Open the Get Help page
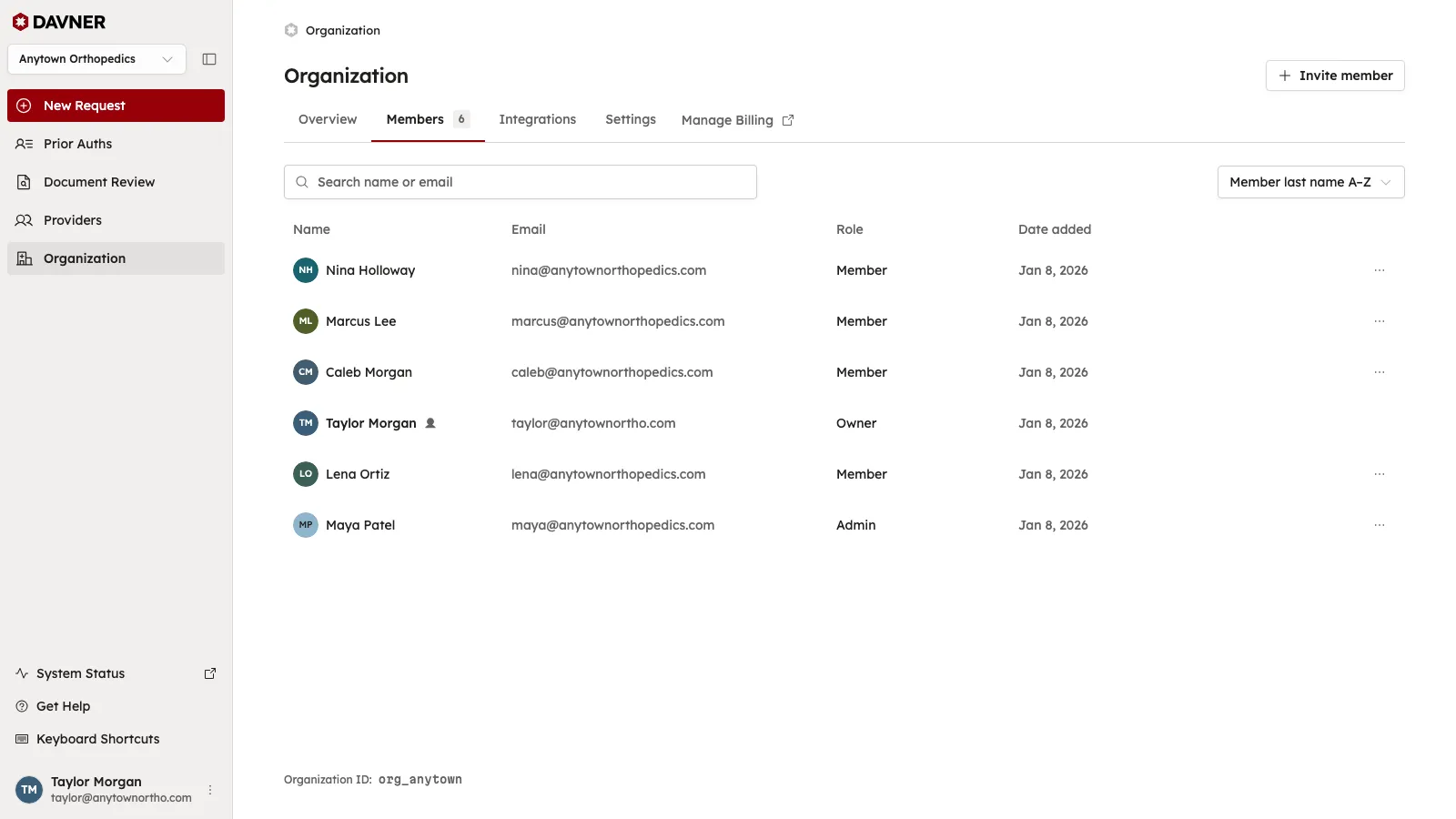The width and height of the screenshot is (1456, 819). pos(116,706)
